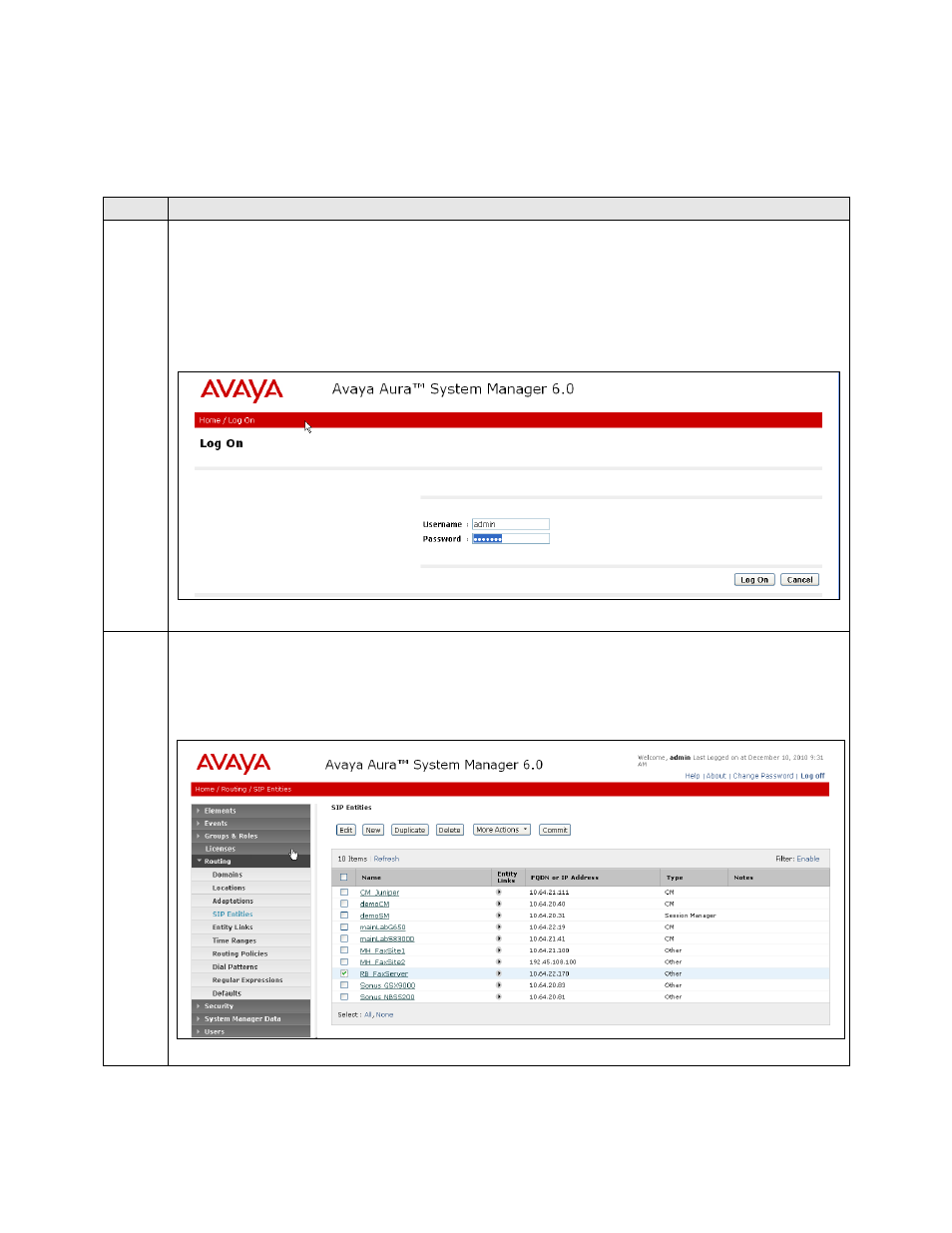This screenshot has width=952, height=1233.
Task: Check the CM_Juniper row checkbox
Action: click(344, 893)
